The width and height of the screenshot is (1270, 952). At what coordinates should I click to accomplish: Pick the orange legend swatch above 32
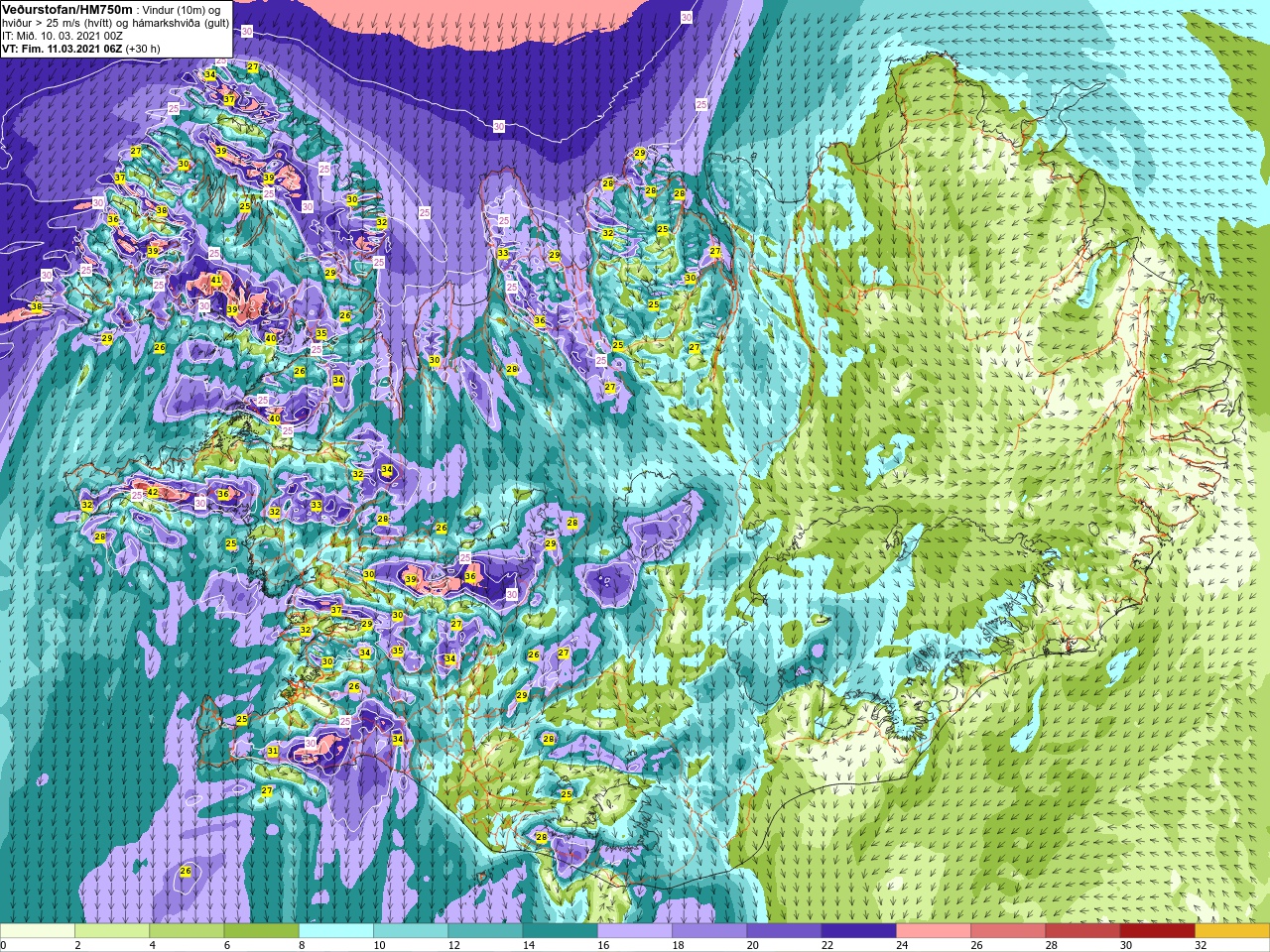pos(1231,931)
